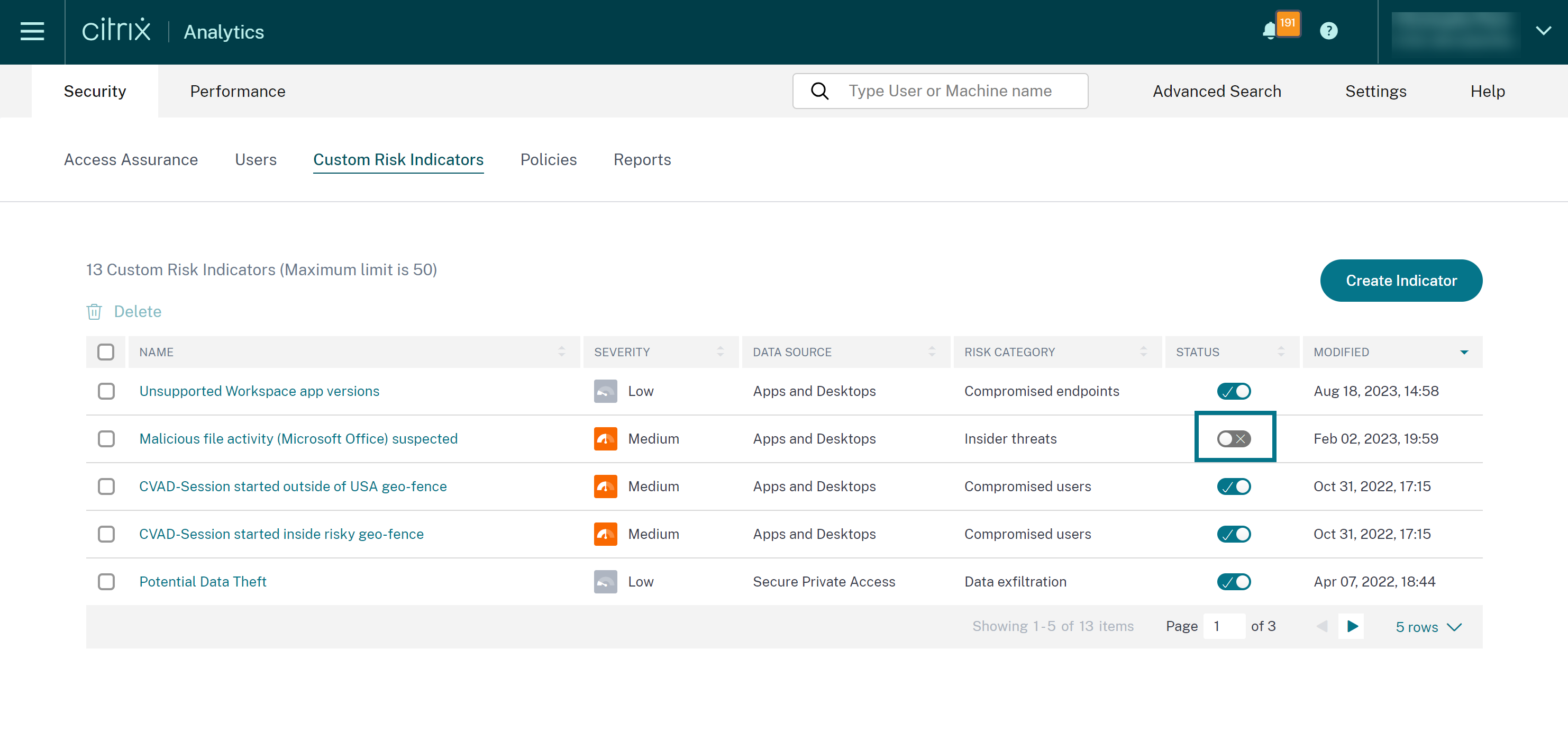
Task: Expand the account profile dropdown chevron
Action: pos(1543,31)
